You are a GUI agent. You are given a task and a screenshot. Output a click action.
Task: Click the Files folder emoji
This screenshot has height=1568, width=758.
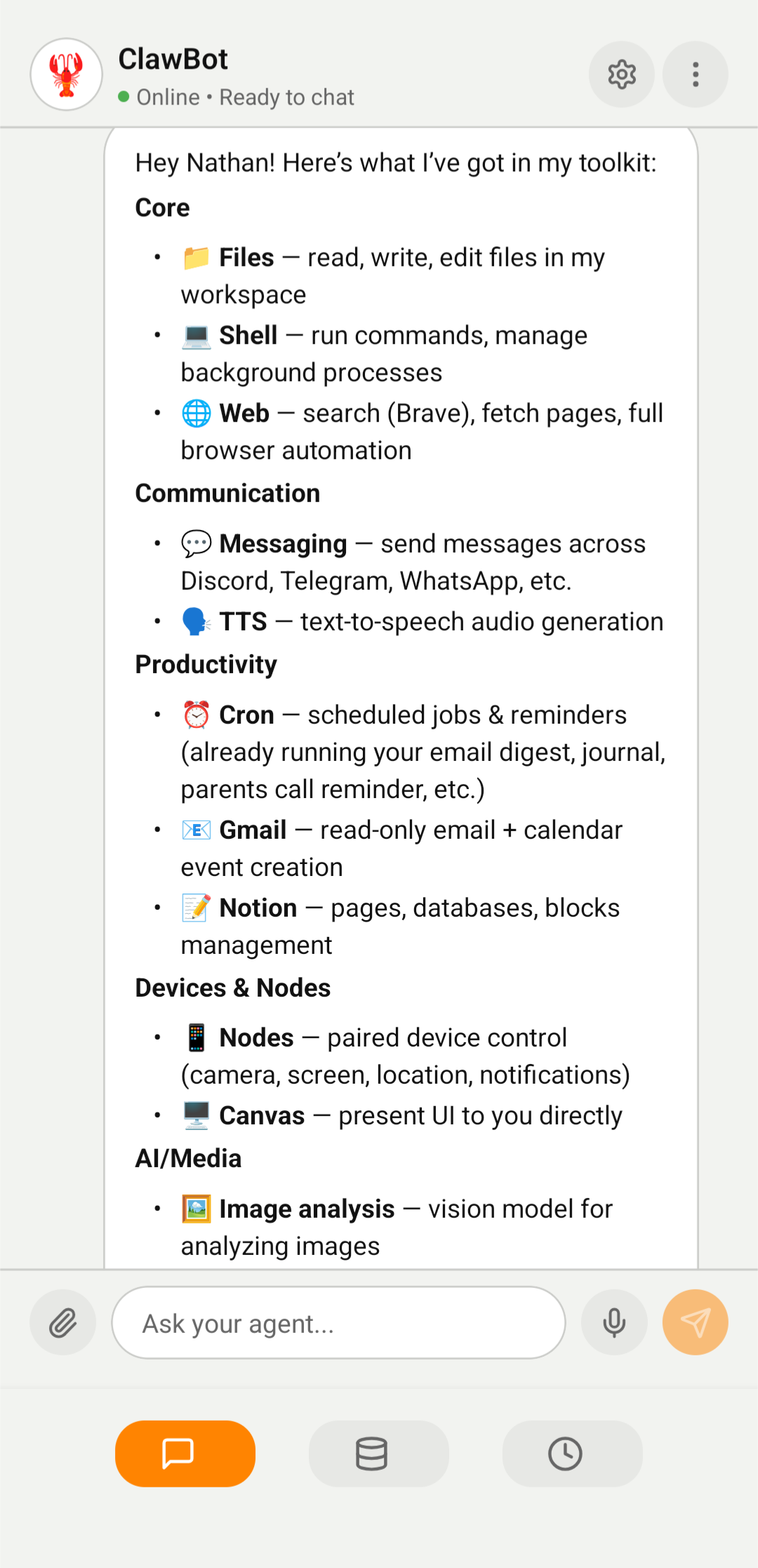[197, 257]
